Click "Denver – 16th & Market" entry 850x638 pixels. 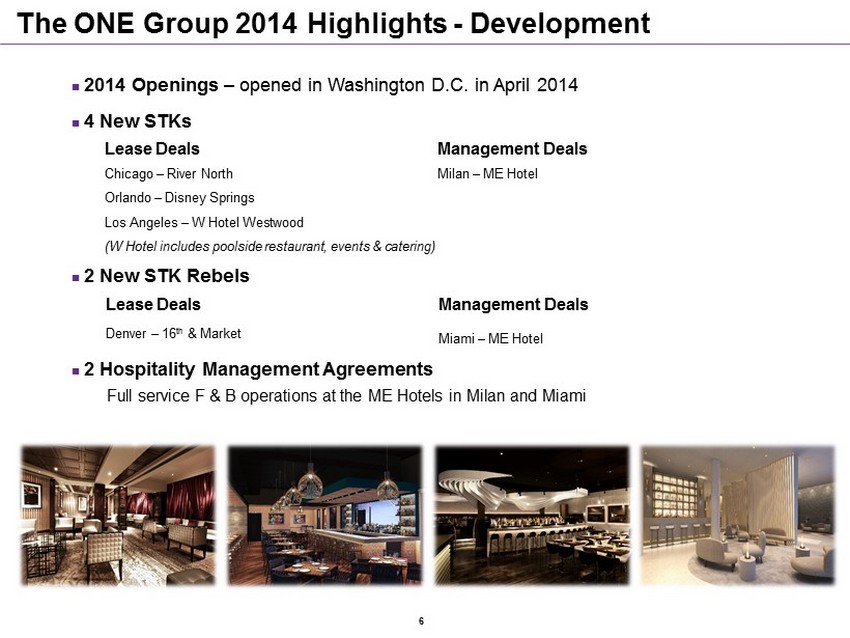click(x=173, y=333)
